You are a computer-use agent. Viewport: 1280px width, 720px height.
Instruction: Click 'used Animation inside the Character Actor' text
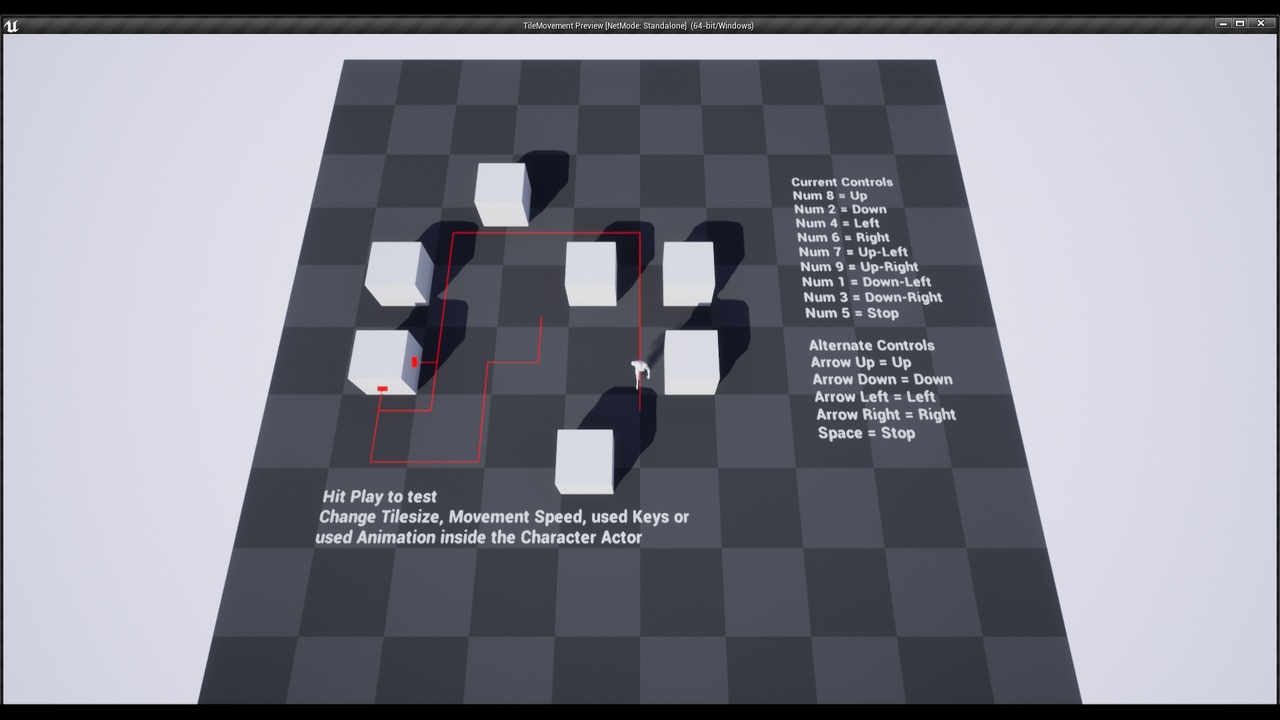click(x=478, y=537)
